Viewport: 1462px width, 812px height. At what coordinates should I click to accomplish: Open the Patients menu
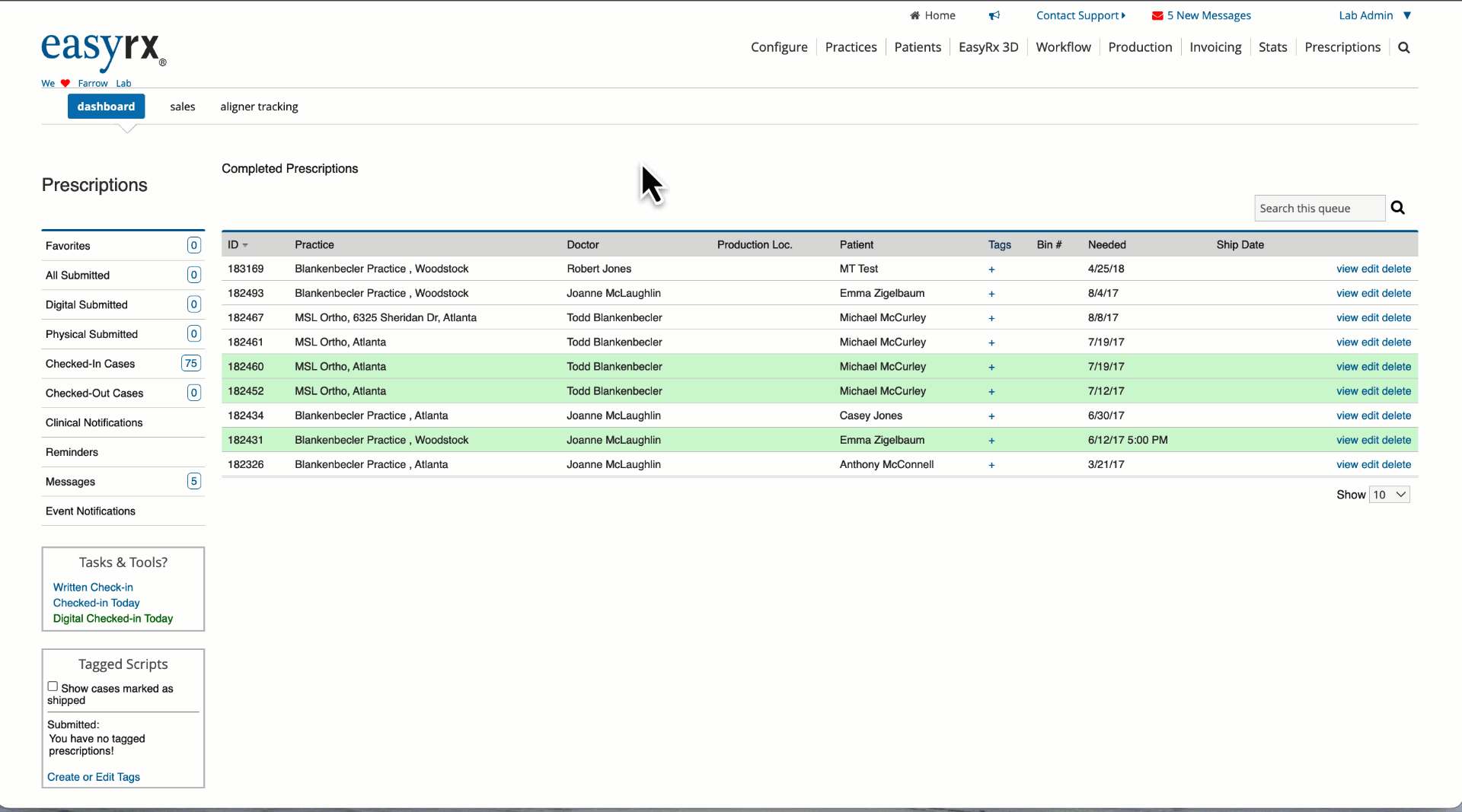(918, 47)
